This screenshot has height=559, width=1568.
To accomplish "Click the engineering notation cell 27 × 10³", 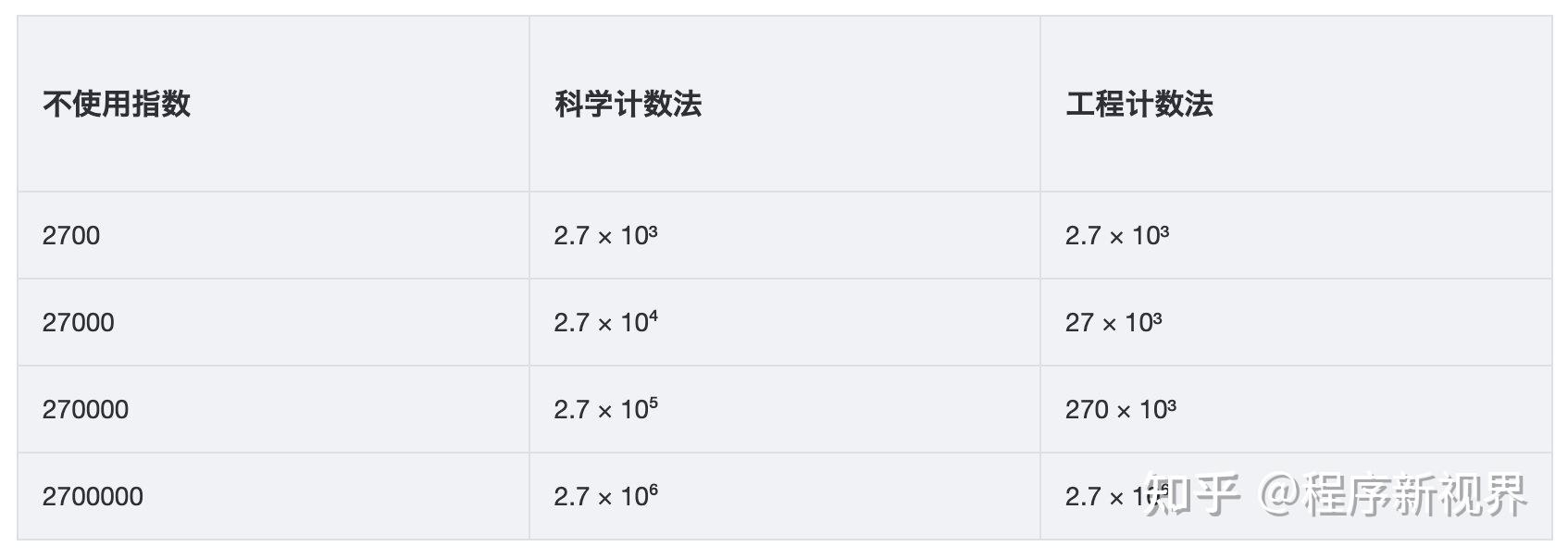I will (x=1296, y=322).
